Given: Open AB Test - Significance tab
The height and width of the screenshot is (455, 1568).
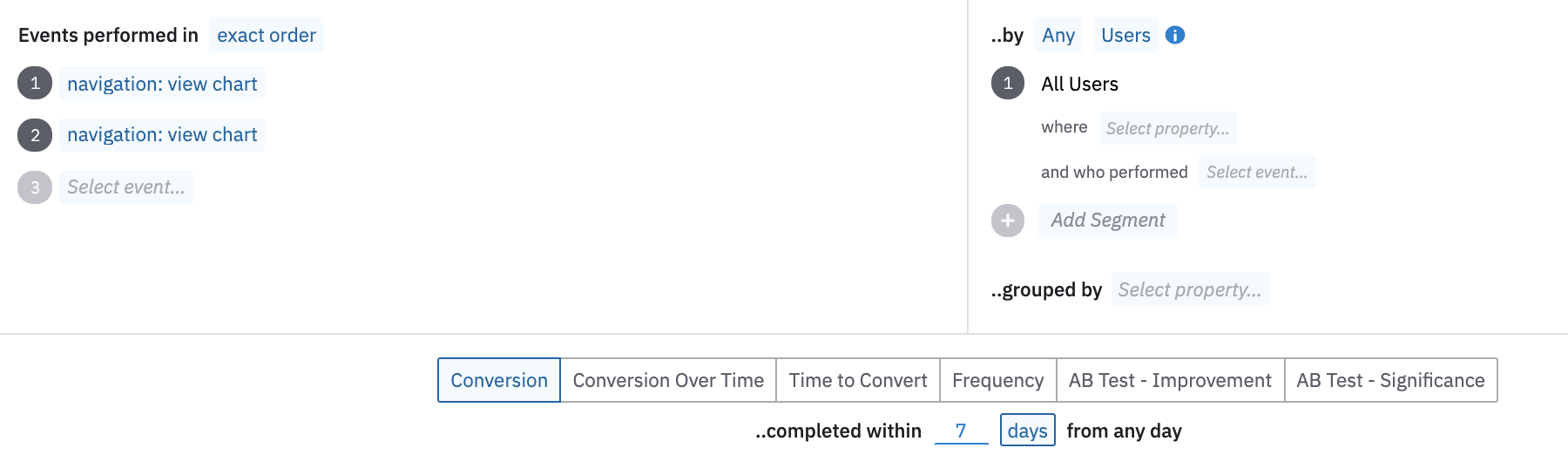Looking at the screenshot, I should (x=1389, y=380).
